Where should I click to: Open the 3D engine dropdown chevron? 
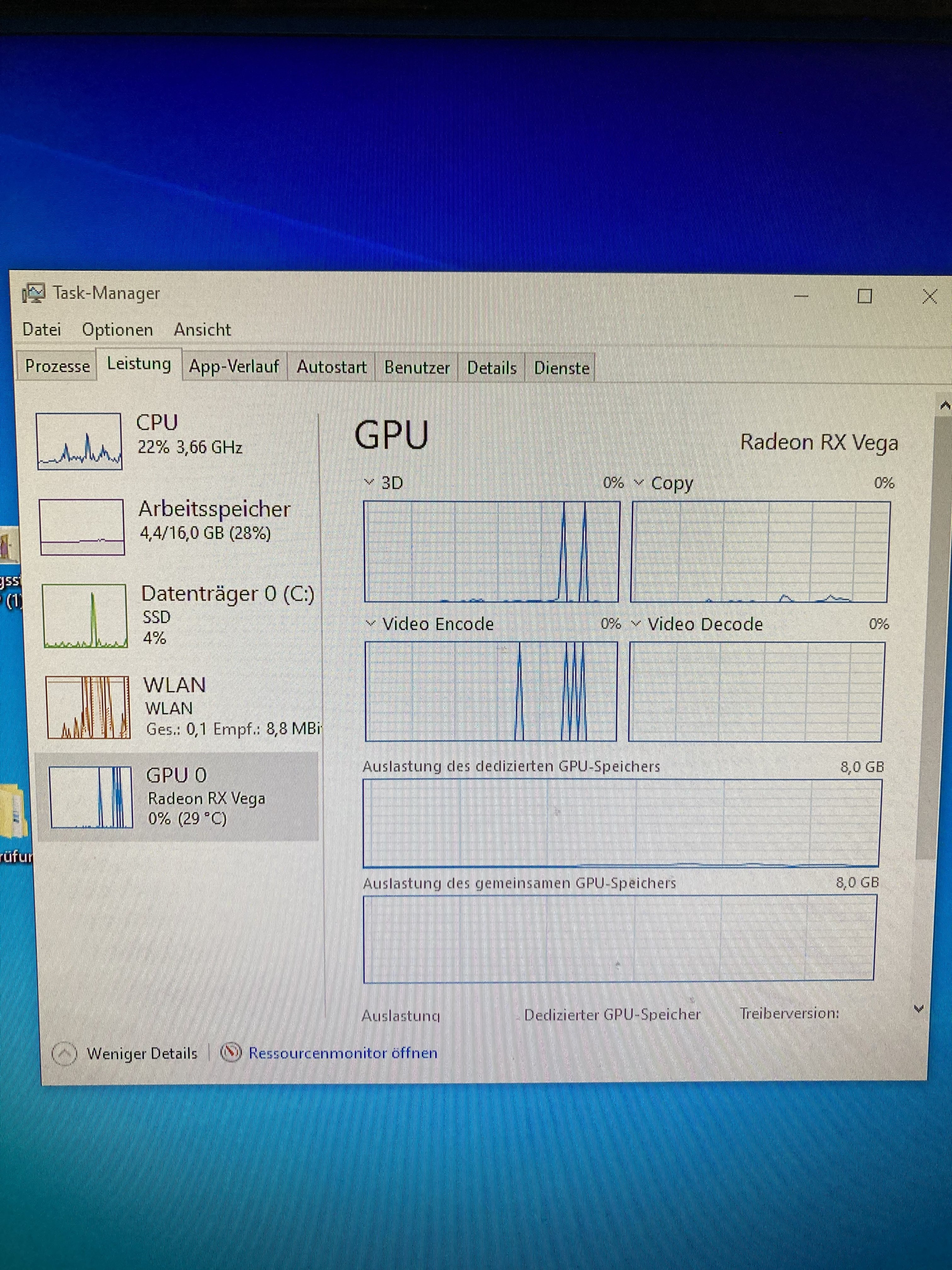(370, 482)
